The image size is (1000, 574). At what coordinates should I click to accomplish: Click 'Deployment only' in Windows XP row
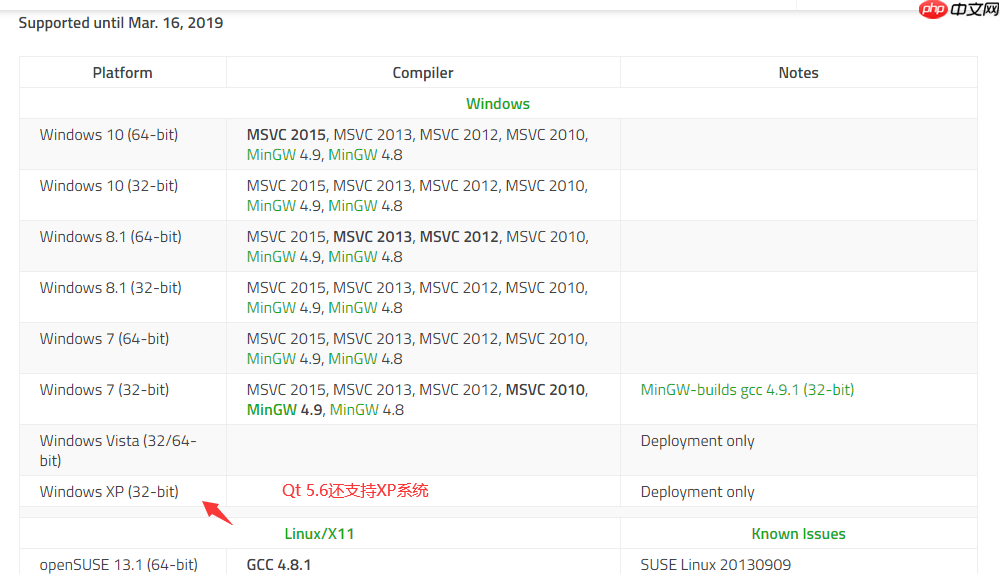[x=697, y=492]
